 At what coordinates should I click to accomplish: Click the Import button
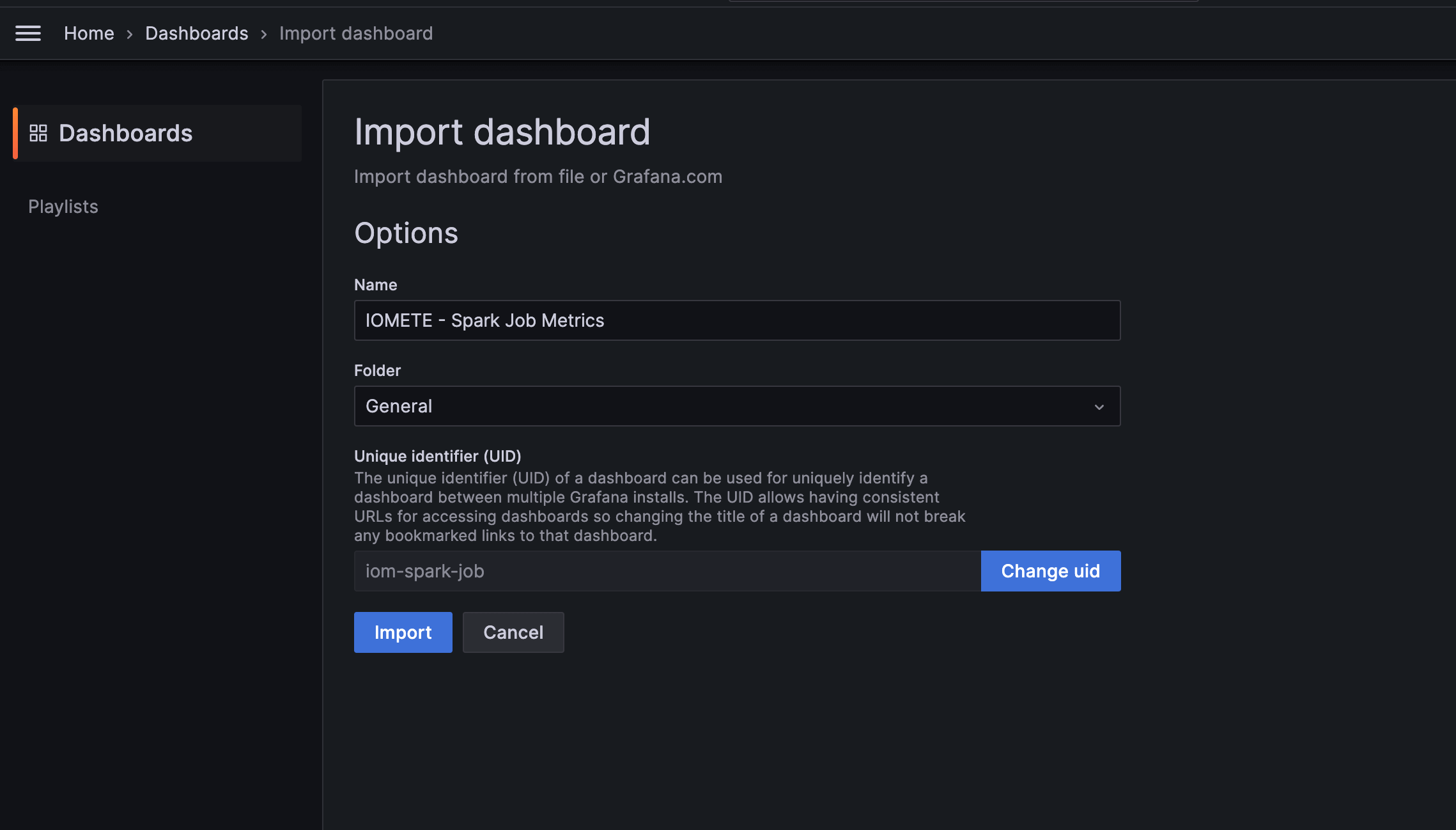click(x=403, y=632)
